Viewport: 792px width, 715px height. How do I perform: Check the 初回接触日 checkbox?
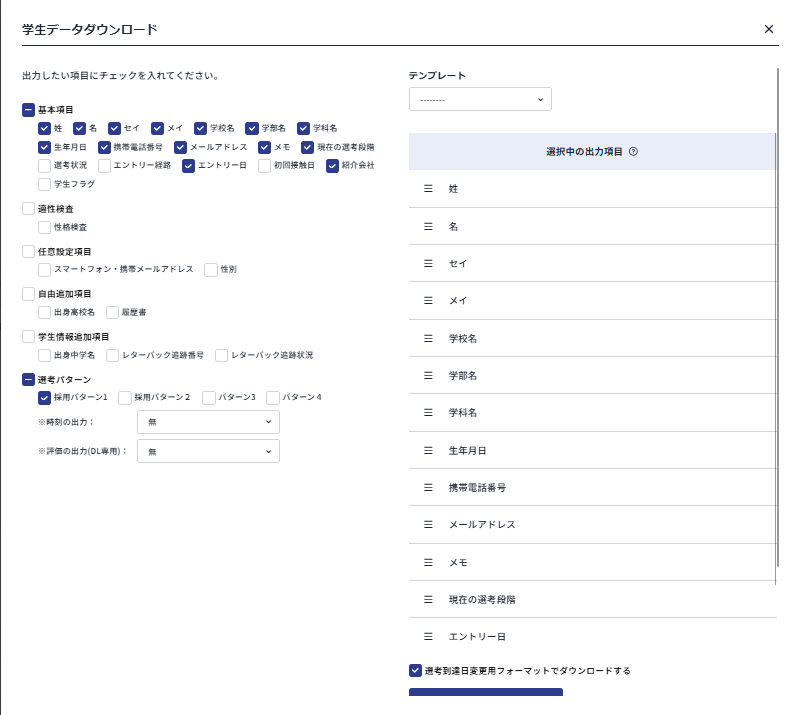pyautogui.click(x=265, y=166)
